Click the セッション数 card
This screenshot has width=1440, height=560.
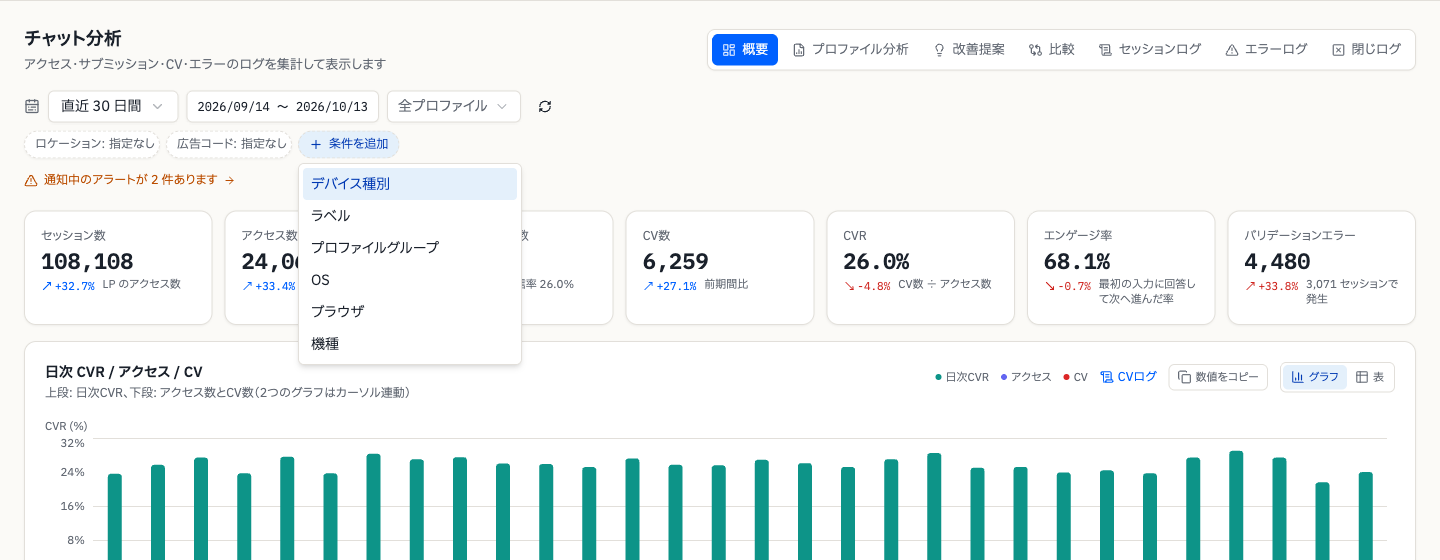pos(118,268)
